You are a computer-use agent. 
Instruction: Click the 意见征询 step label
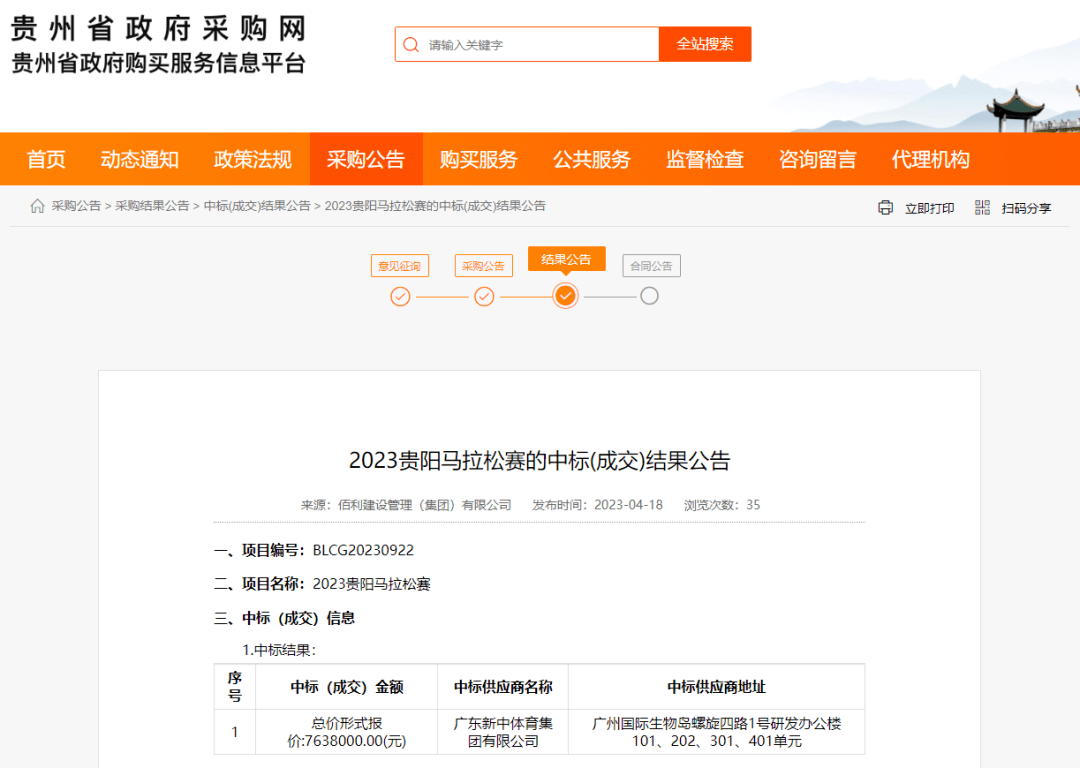point(400,266)
